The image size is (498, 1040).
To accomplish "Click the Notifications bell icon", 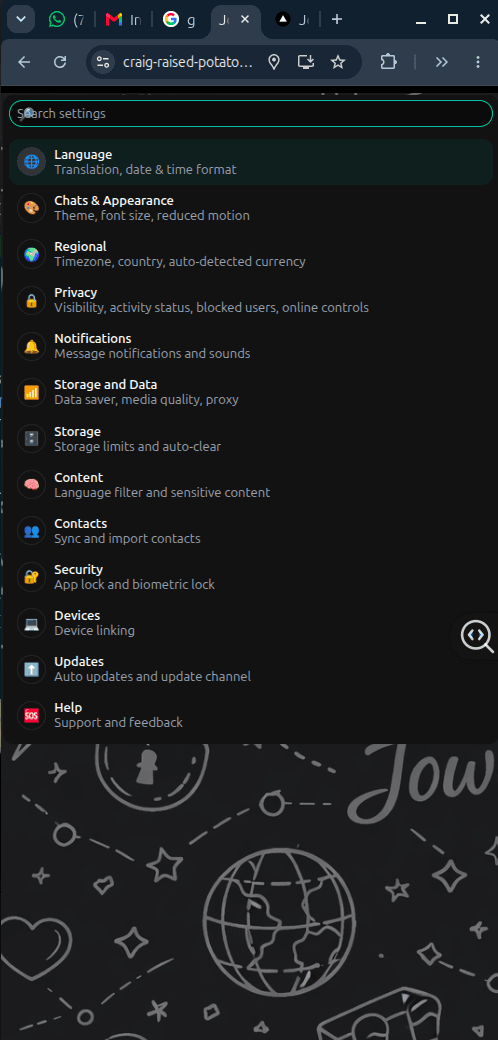I will [31, 346].
